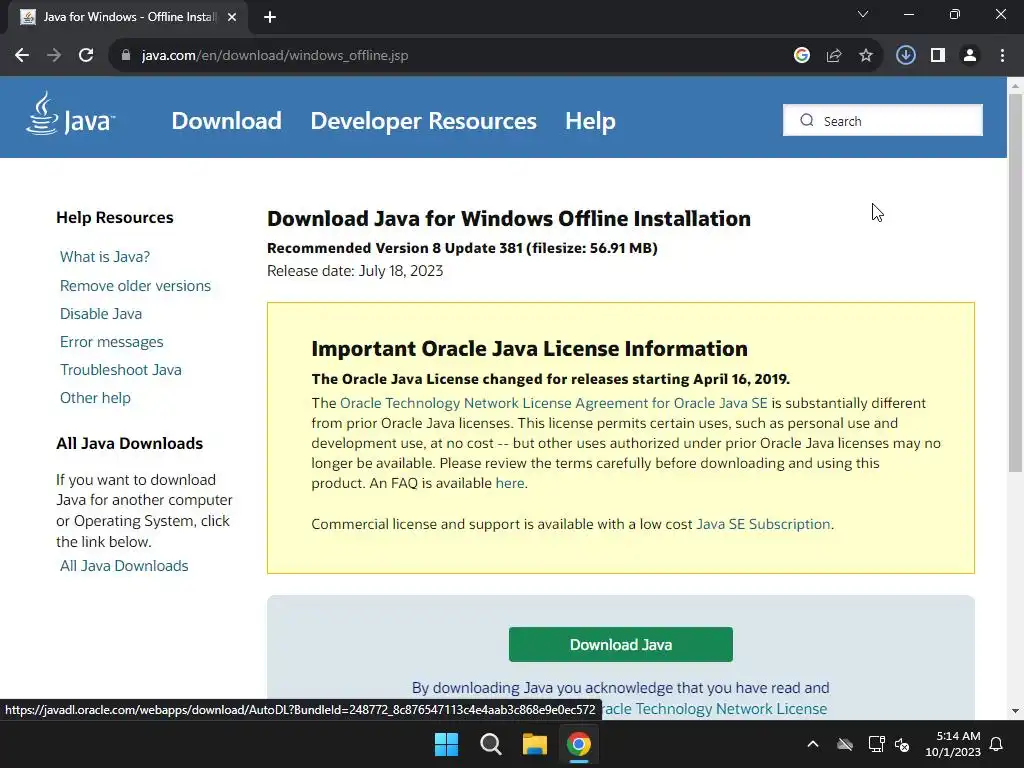Open Error messages help link
Screen dimensions: 1024x768
(x=112, y=342)
